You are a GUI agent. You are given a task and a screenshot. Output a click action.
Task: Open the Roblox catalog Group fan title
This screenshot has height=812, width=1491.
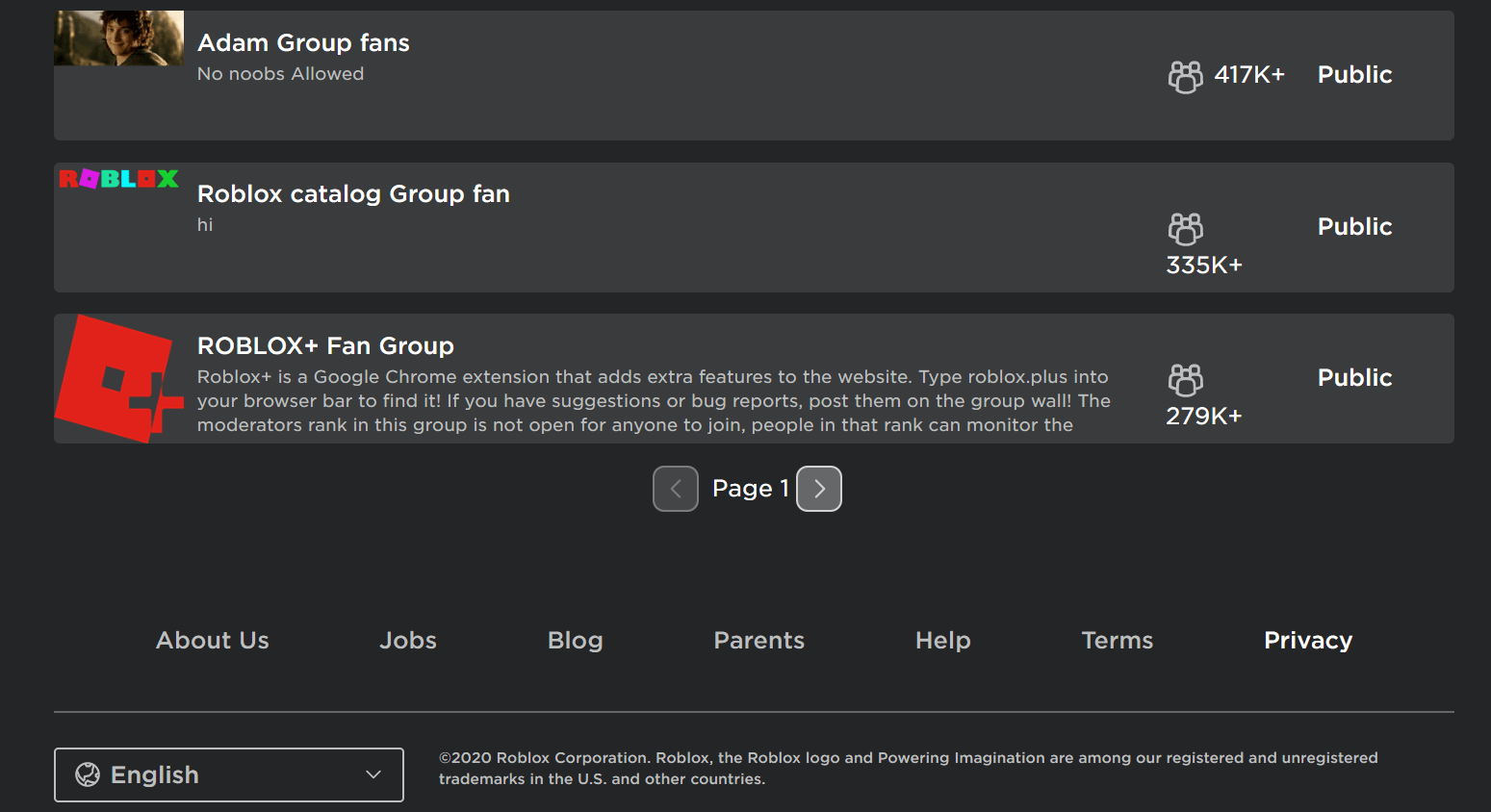pos(353,193)
